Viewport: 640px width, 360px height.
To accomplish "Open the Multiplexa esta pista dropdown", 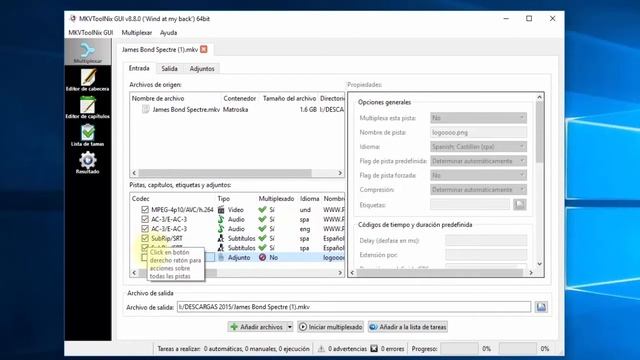I will coord(478,118).
